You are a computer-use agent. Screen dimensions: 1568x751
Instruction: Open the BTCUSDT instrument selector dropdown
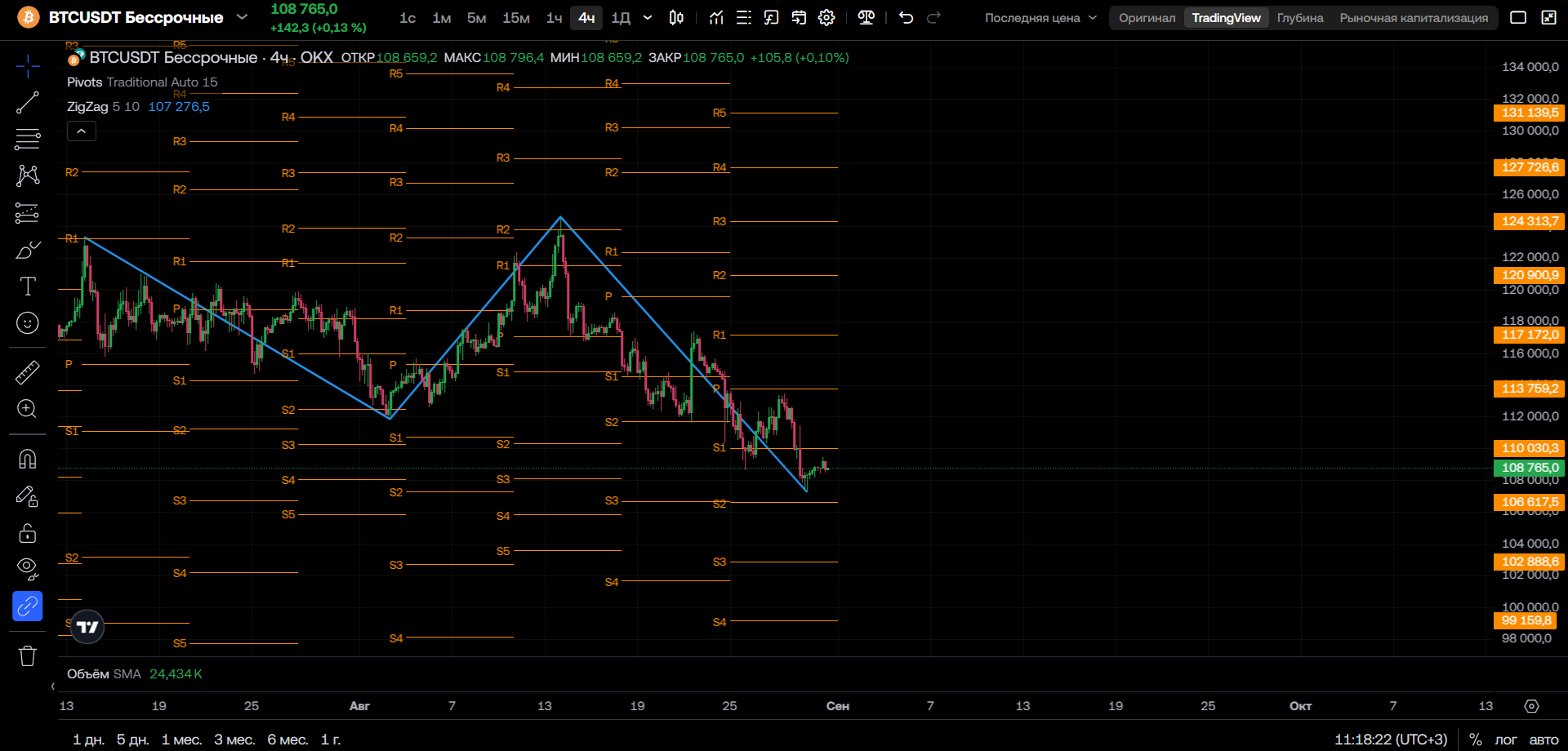click(x=242, y=17)
